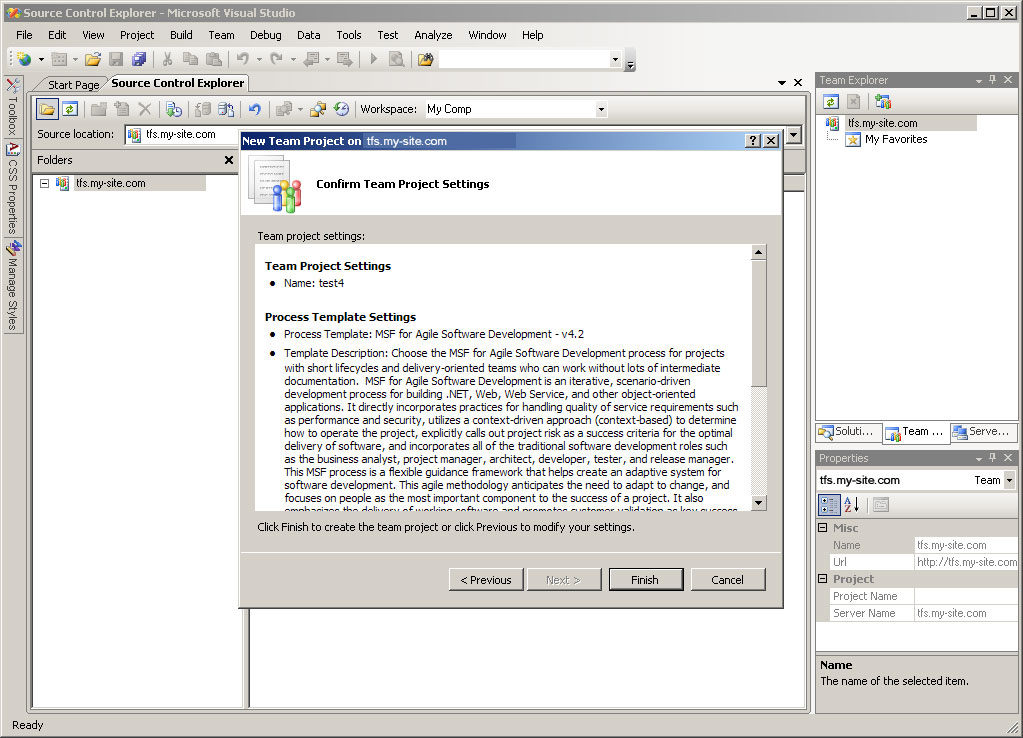Click the Cut scissors icon
The image size is (1023, 738).
168,59
